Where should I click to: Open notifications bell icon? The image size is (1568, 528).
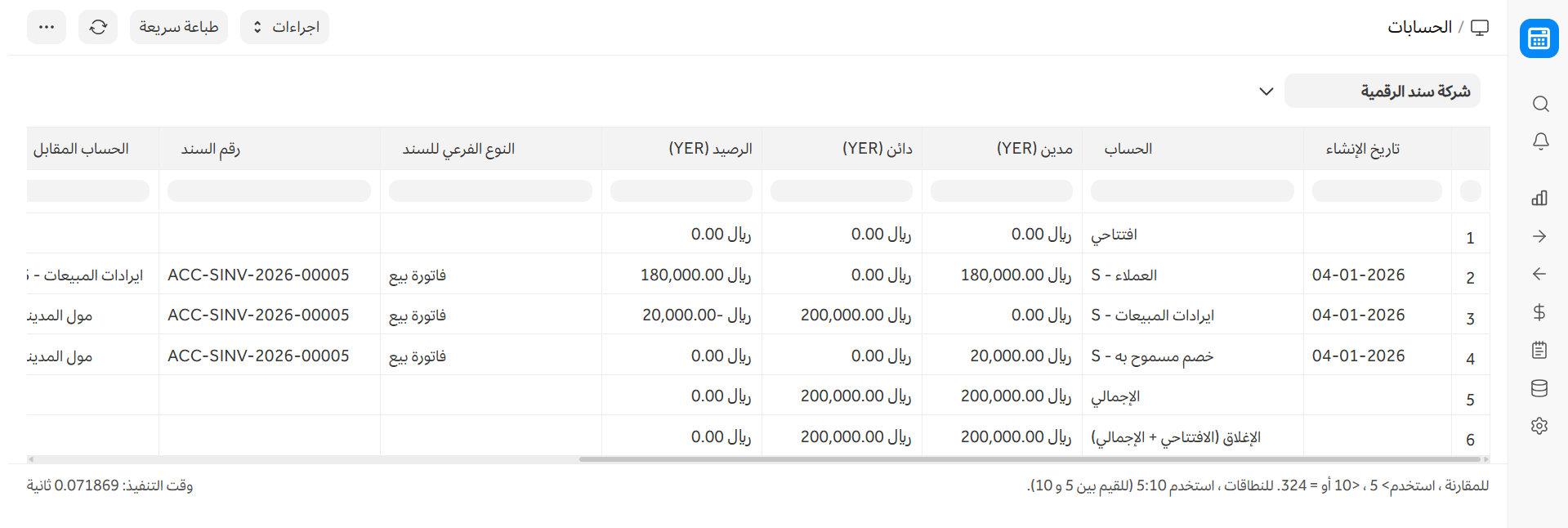(1540, 141)
